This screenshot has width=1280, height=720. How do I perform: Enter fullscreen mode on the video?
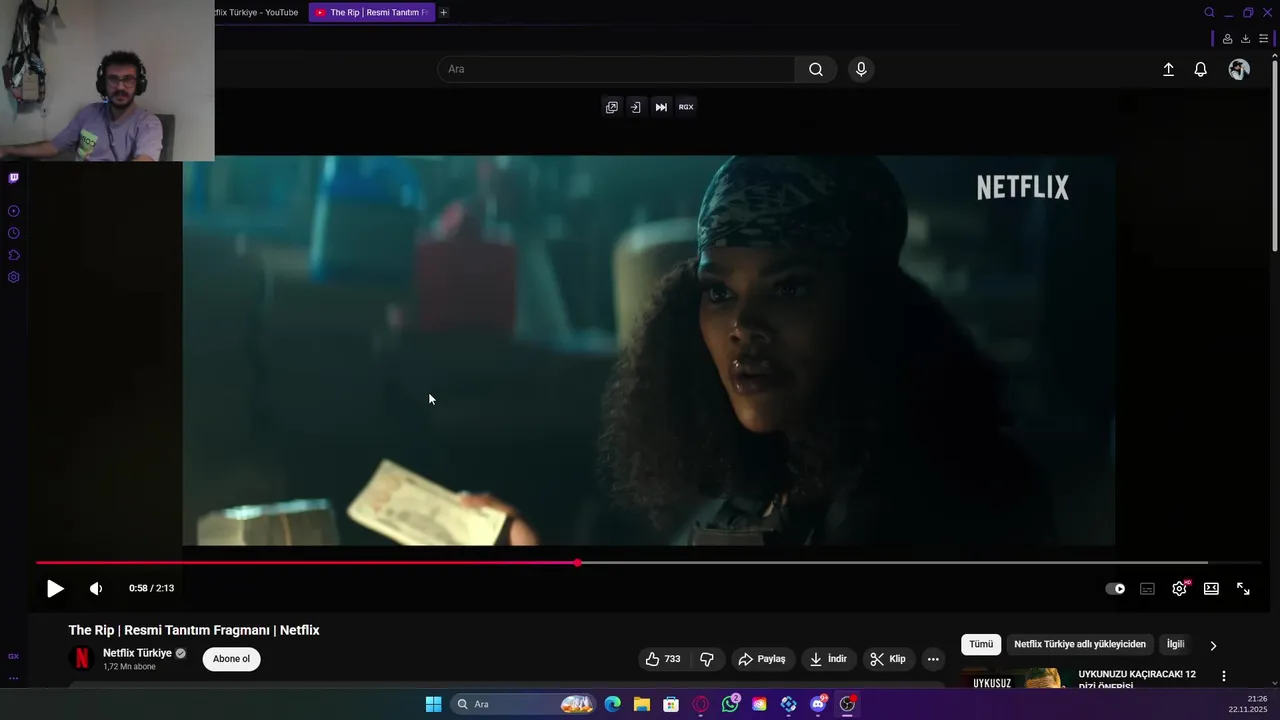pos(1243,589)
